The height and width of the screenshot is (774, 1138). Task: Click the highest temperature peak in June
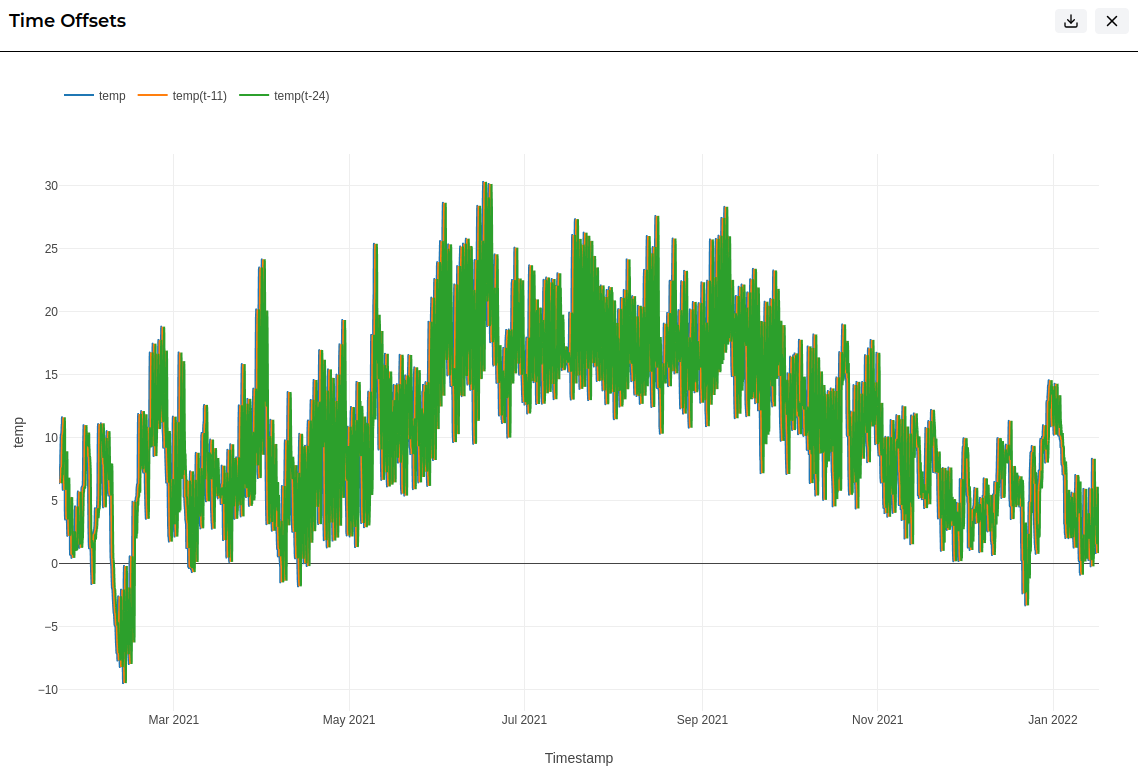click(485, 183)
